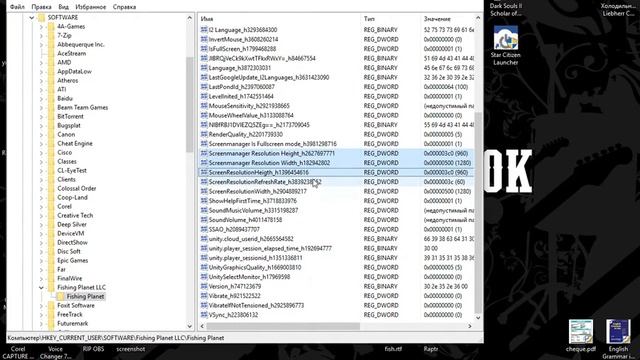This screenshot has height=360, width=640.
Task: Select the Bugsplat key
Action: click(69, 125)
